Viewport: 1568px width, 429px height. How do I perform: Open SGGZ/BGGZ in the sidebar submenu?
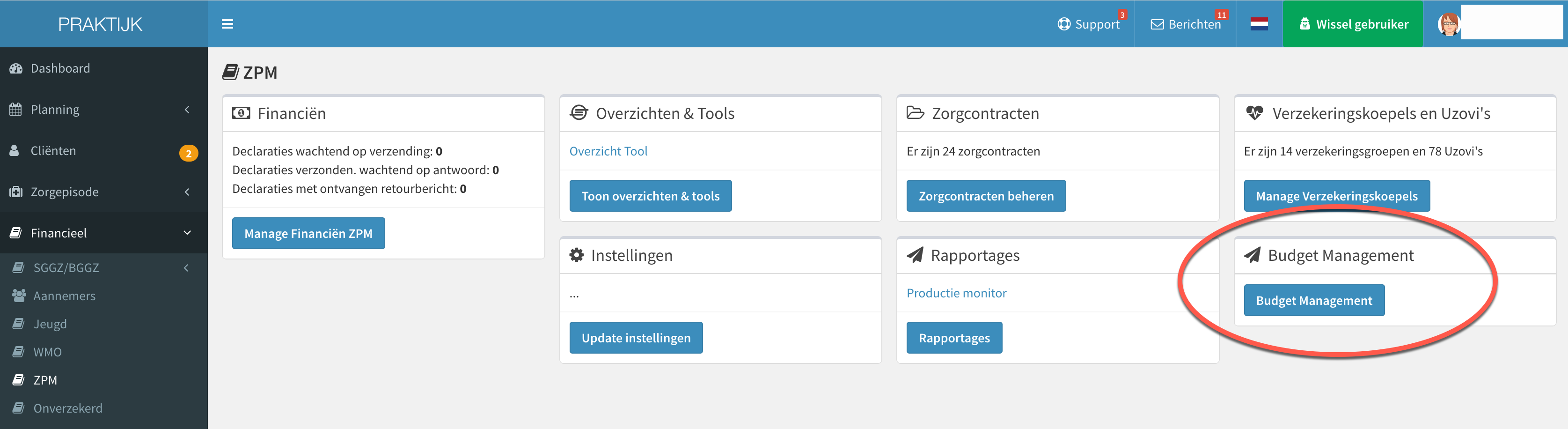point(103,267)
